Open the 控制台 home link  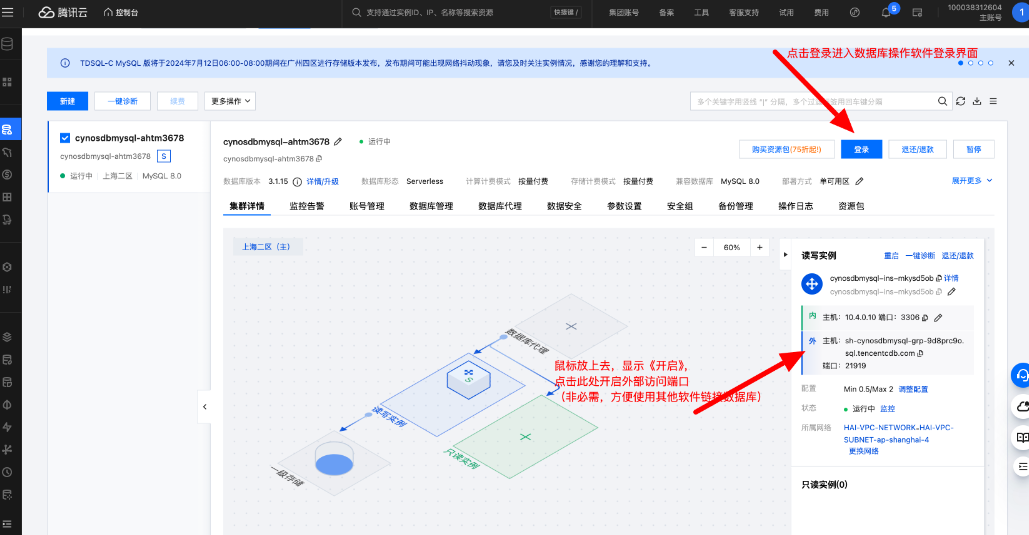pyautogui.click(x=121, y=12)
